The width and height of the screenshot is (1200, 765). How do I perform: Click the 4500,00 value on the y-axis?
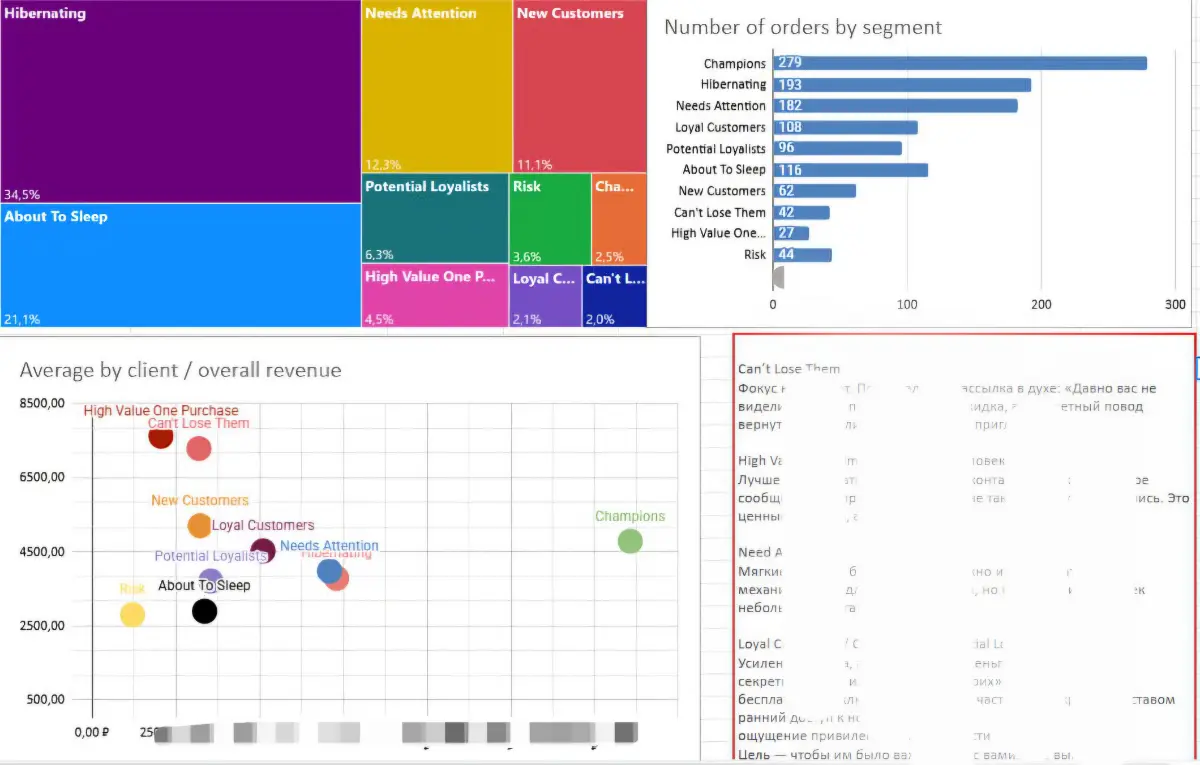[x=41, y=551]
